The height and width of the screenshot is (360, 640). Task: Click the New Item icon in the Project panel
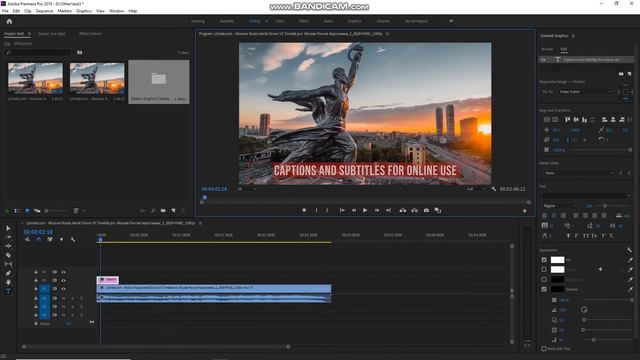(x=173, y=211)
